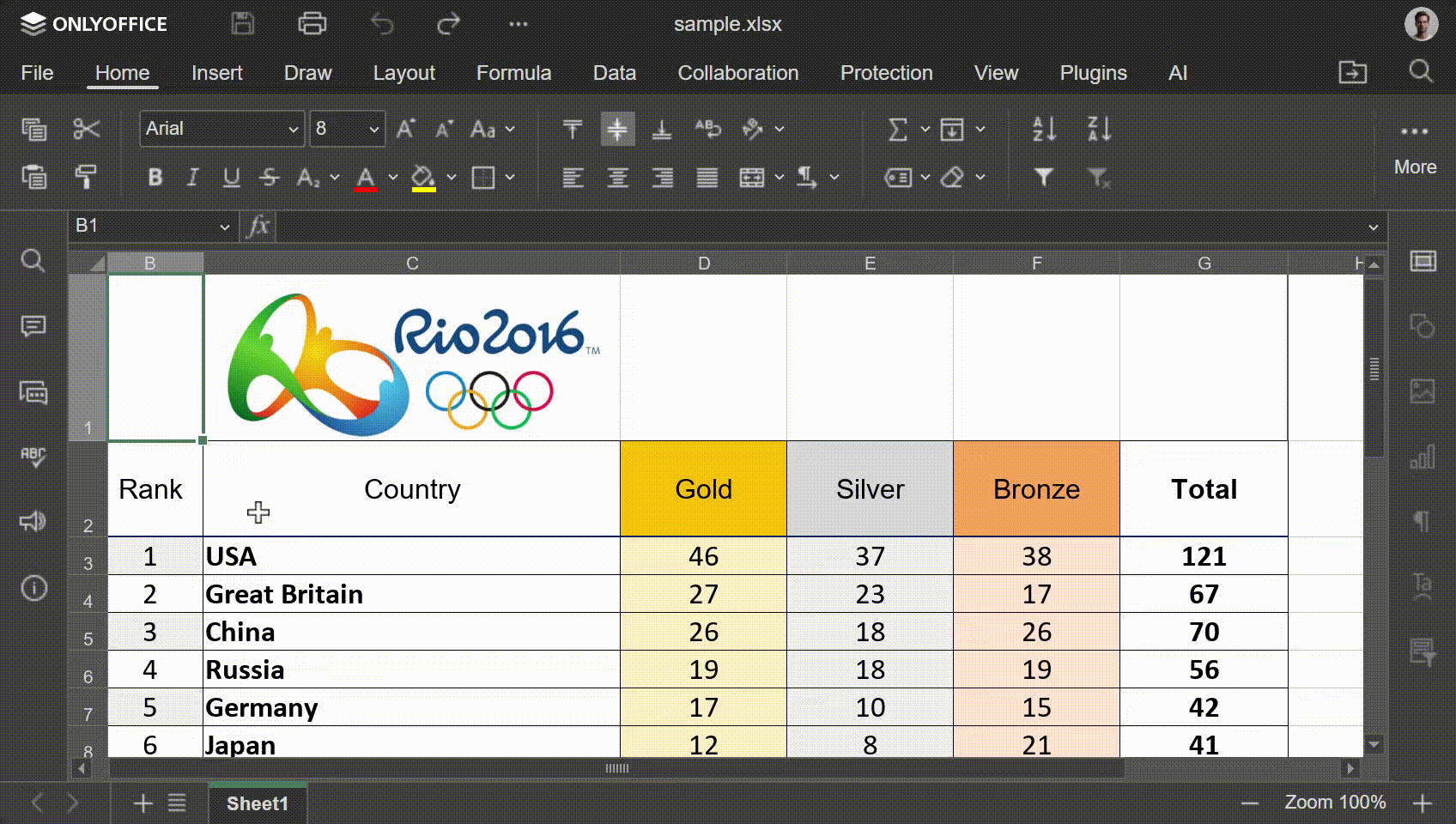Sort ascending A to Z
This screenshot has width=1456, height=824.
(1045, 130)
